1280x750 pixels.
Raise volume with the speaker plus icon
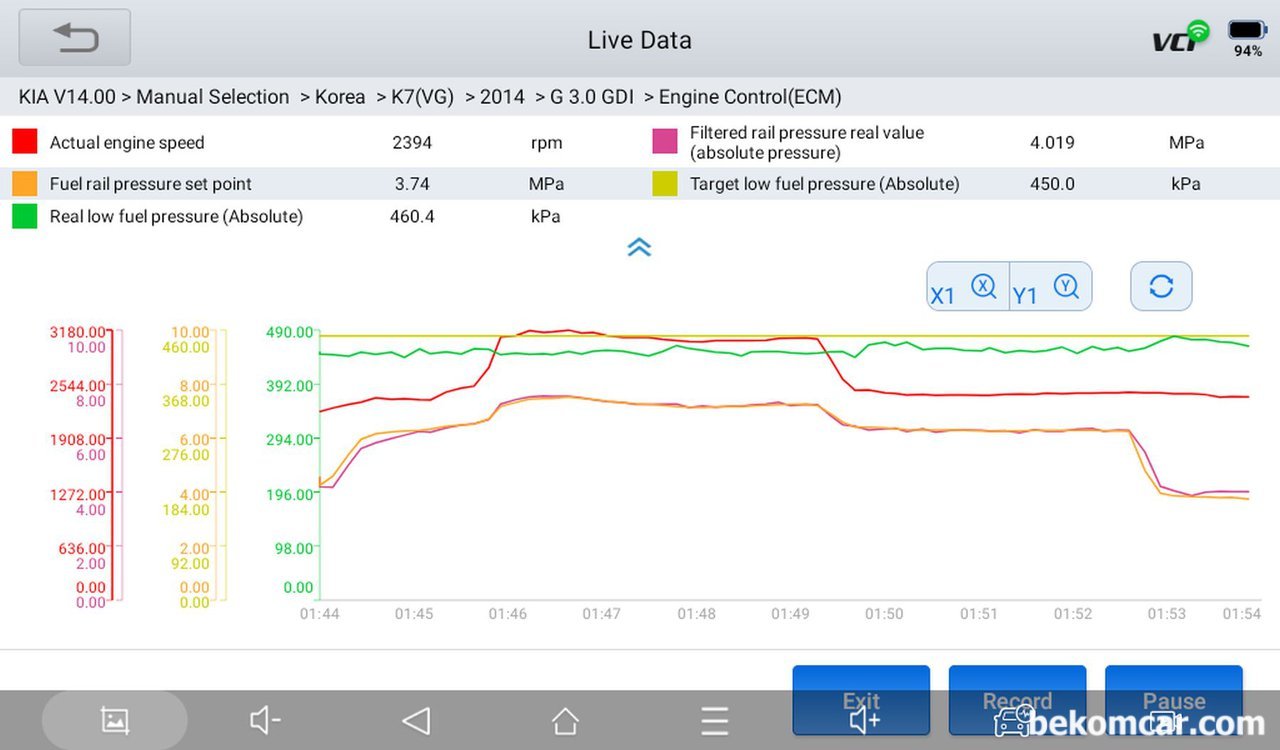[x=864, y=720]
